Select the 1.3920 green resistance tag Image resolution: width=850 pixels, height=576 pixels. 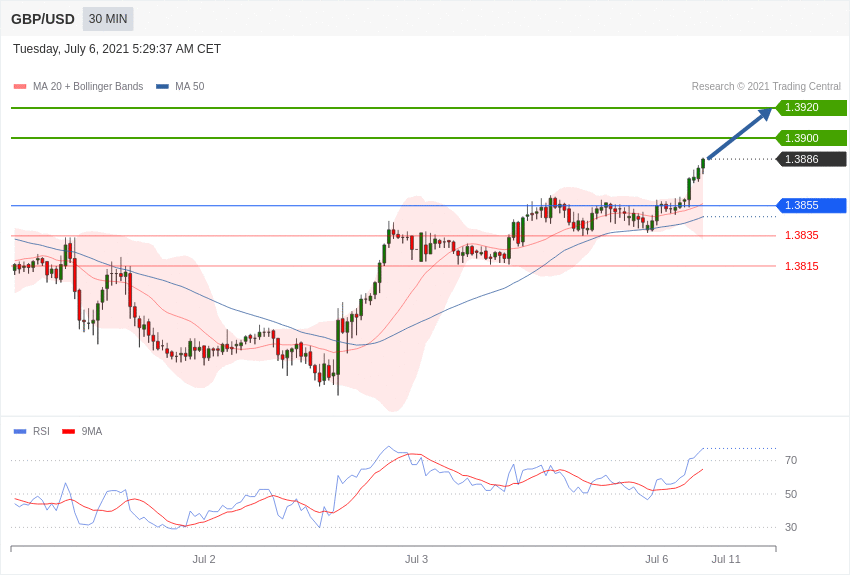click(x=811, y=107)
